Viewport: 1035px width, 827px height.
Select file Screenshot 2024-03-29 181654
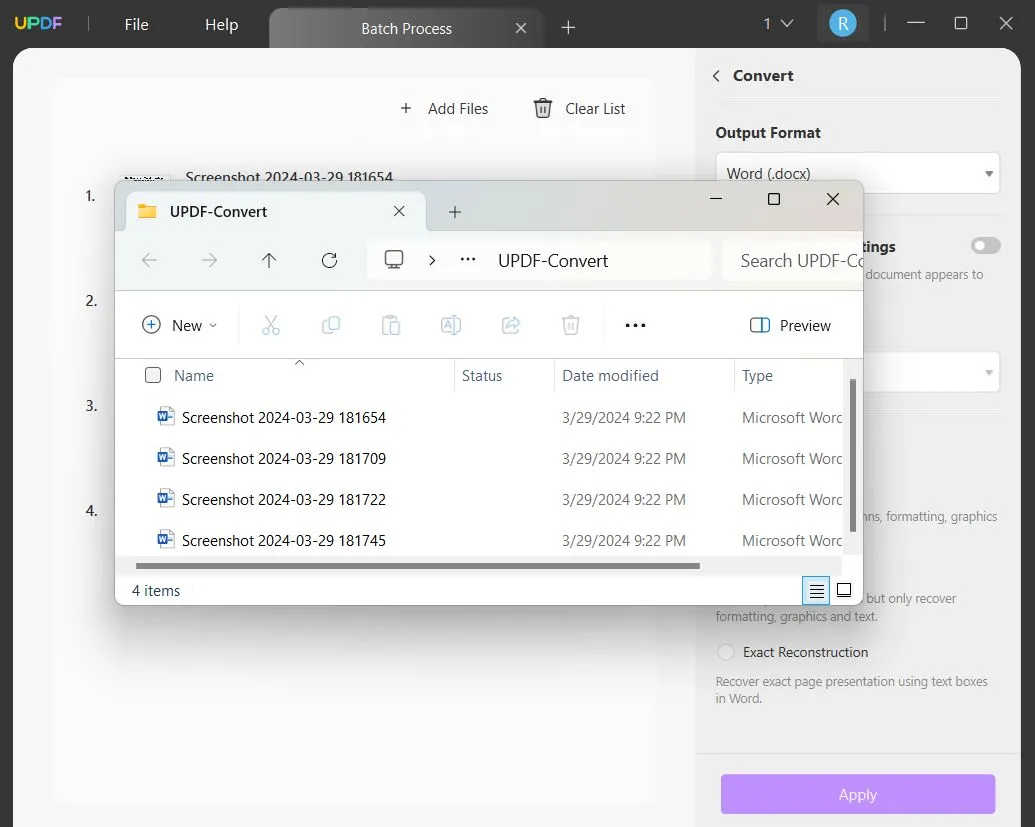(x=283, y=417)
